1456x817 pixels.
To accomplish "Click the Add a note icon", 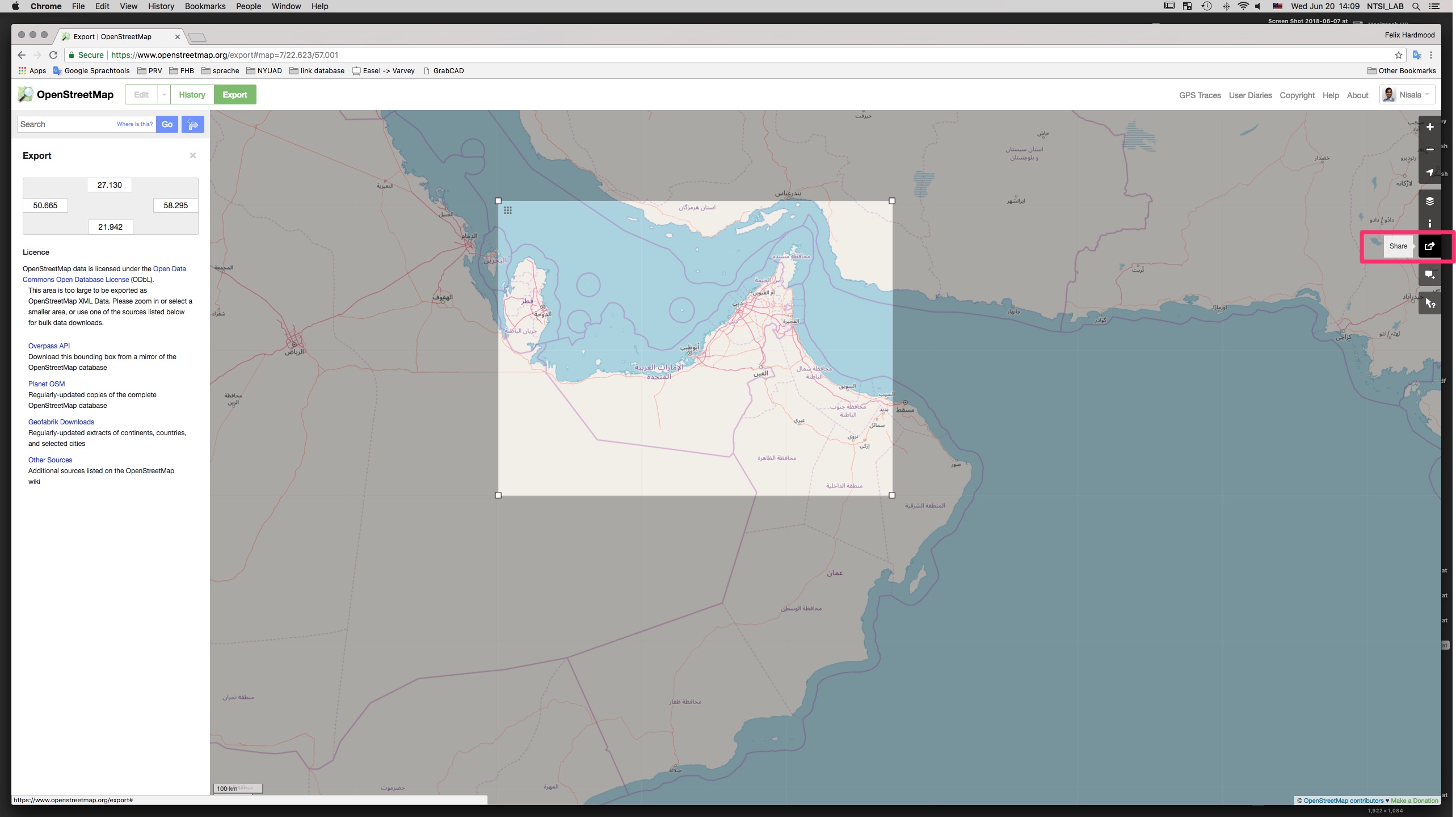I will [1429, 275].
